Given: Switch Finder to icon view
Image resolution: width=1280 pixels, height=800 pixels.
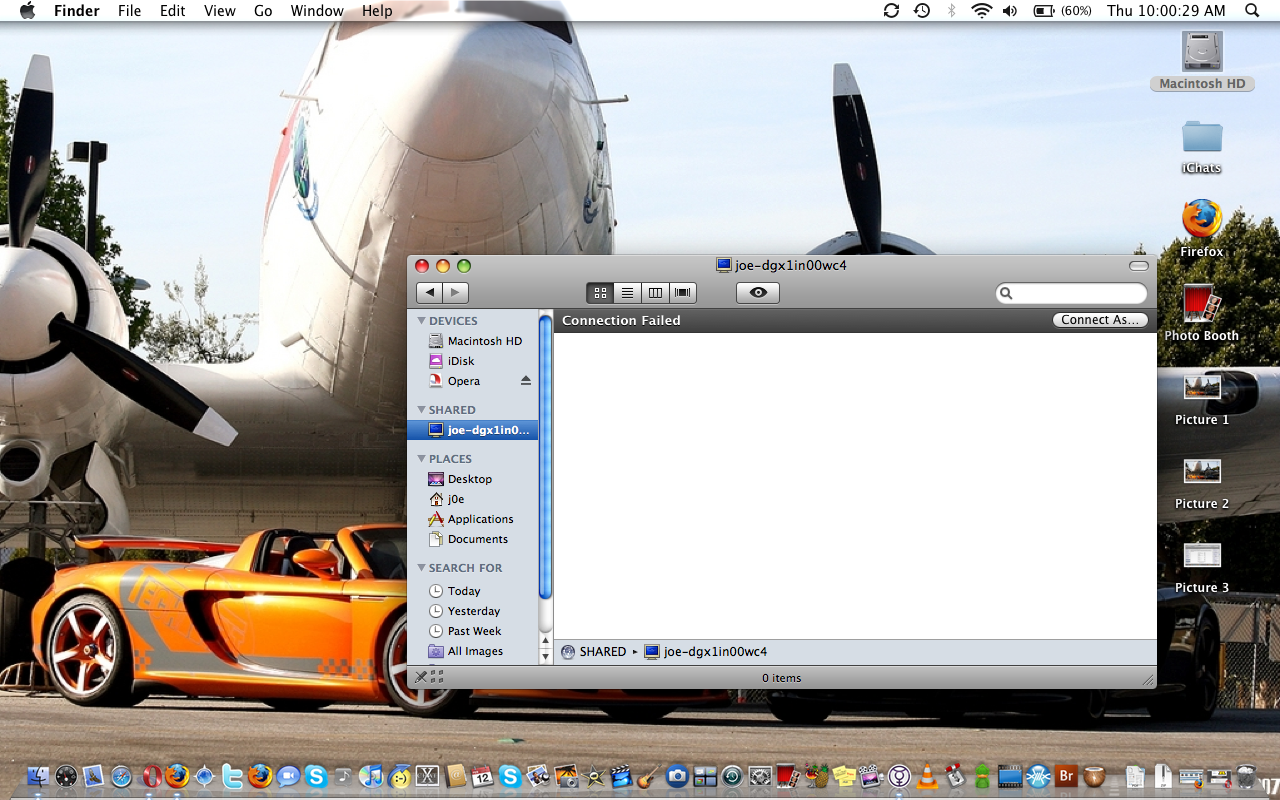Looking at the screenshot, I should click(600, 293).
